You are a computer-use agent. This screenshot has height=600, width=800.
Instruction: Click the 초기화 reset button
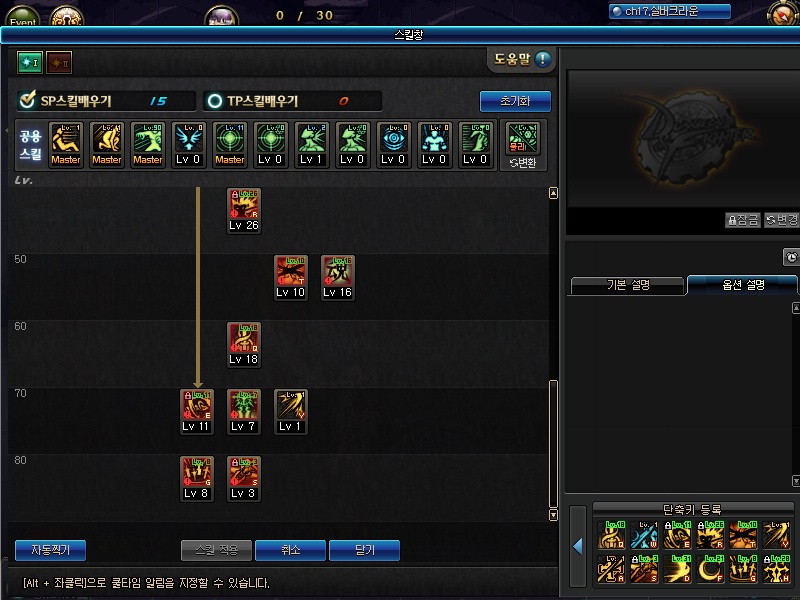pyautogui.click(x=515, y=101)
